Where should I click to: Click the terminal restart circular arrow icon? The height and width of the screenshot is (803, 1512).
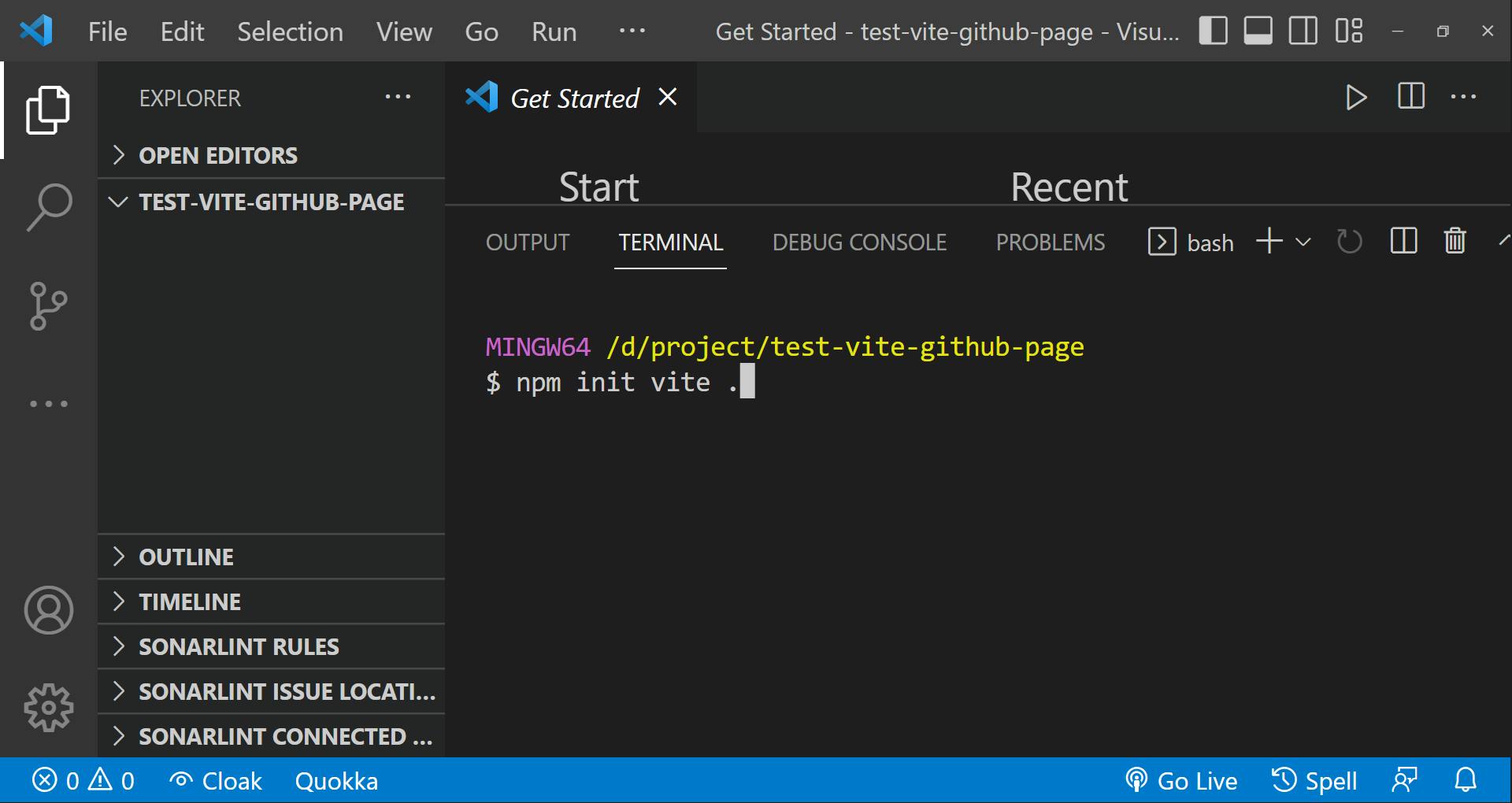(x=1350, y=241)
